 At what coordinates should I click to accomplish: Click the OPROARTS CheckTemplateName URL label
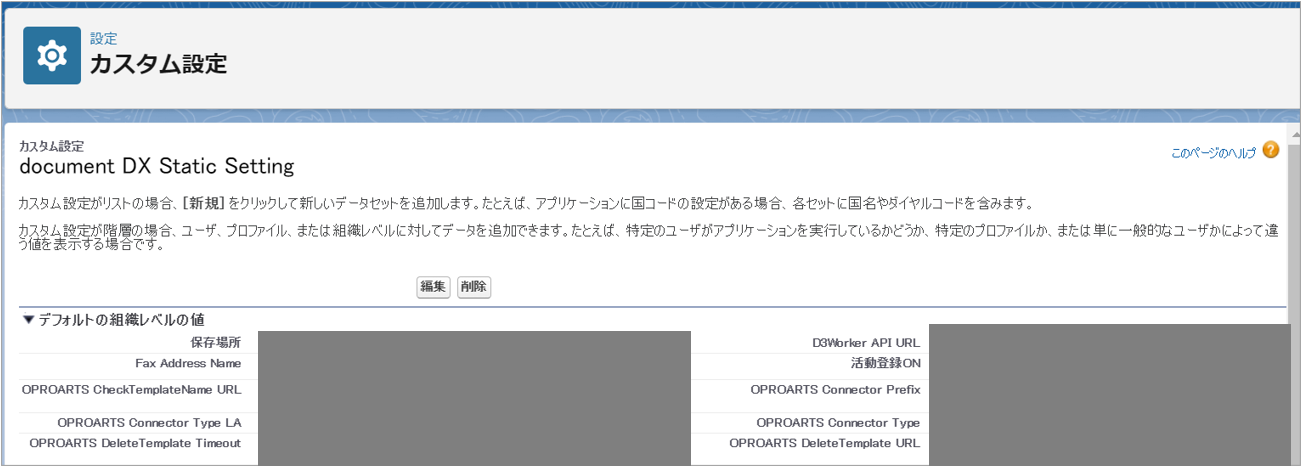(131, 389)
